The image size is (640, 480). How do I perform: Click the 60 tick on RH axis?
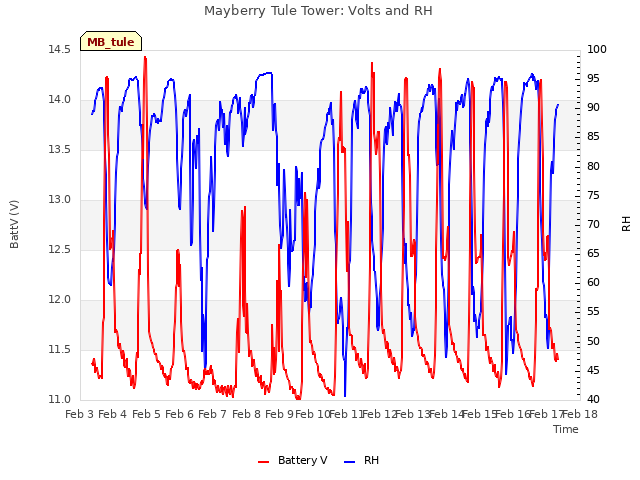(593, 283)
